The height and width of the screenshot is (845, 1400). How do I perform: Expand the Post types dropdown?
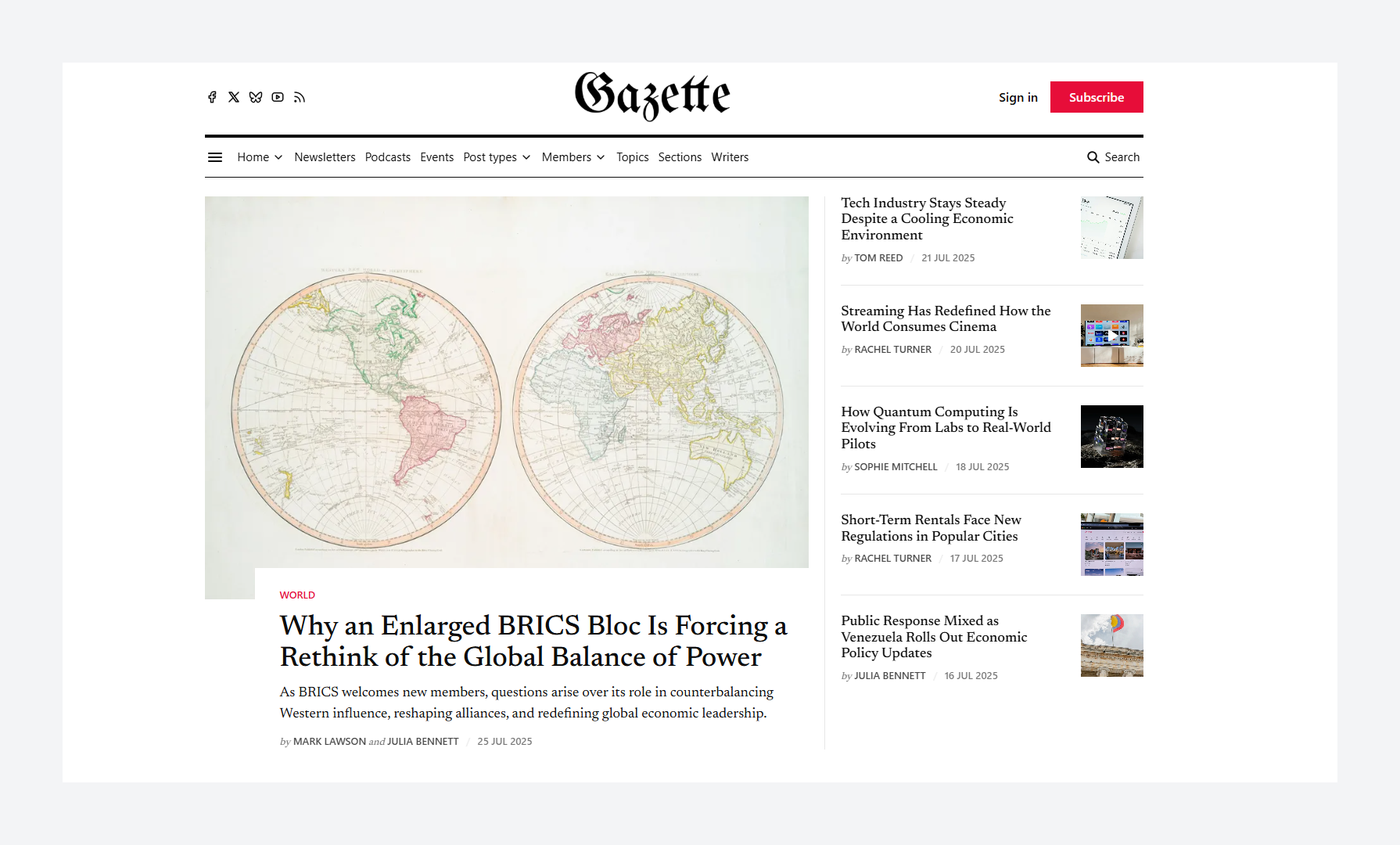tap(497, 157)
